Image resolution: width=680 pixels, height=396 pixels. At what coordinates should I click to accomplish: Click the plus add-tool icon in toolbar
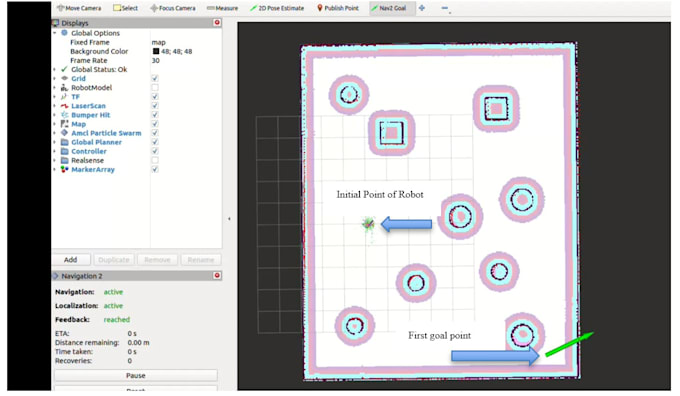pyautogui.click(x=422, y=8)
